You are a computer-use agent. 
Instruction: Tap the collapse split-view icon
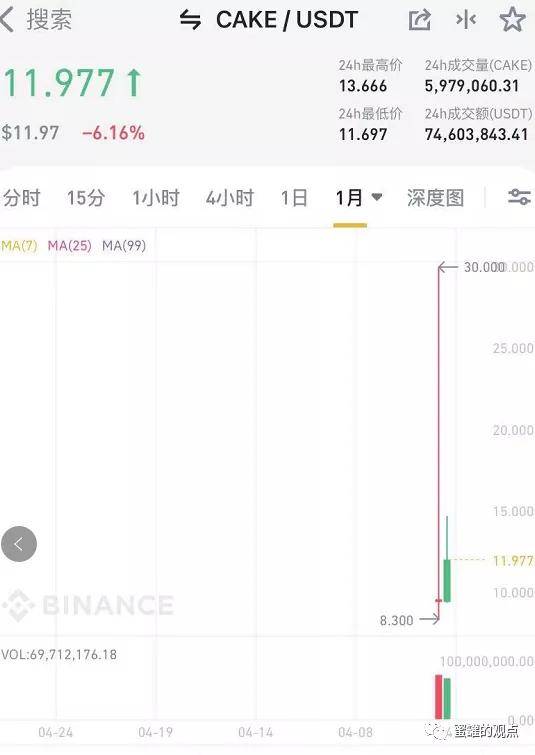tap(466, 20)
